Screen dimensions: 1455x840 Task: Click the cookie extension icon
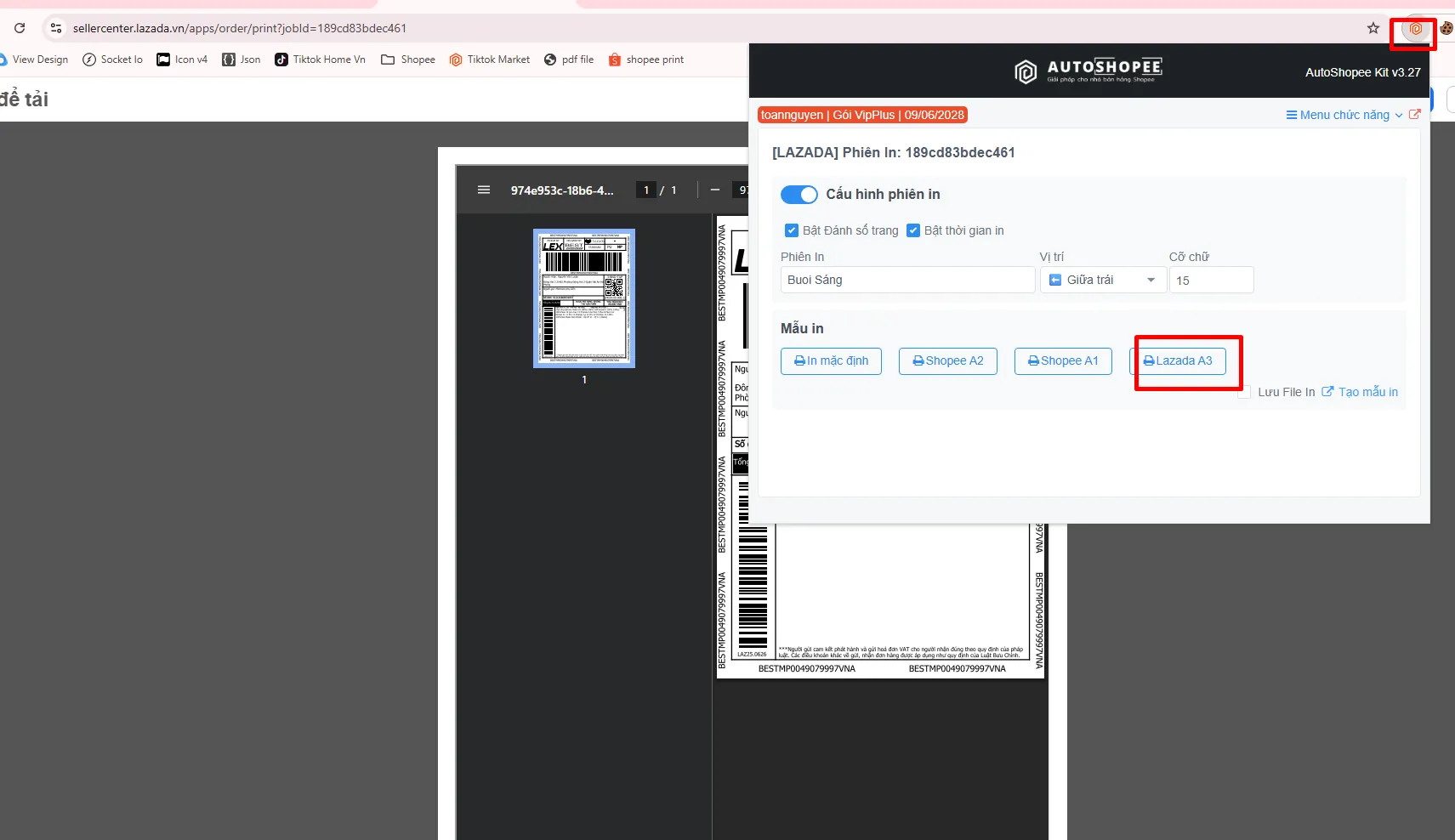pos(1446,28)
